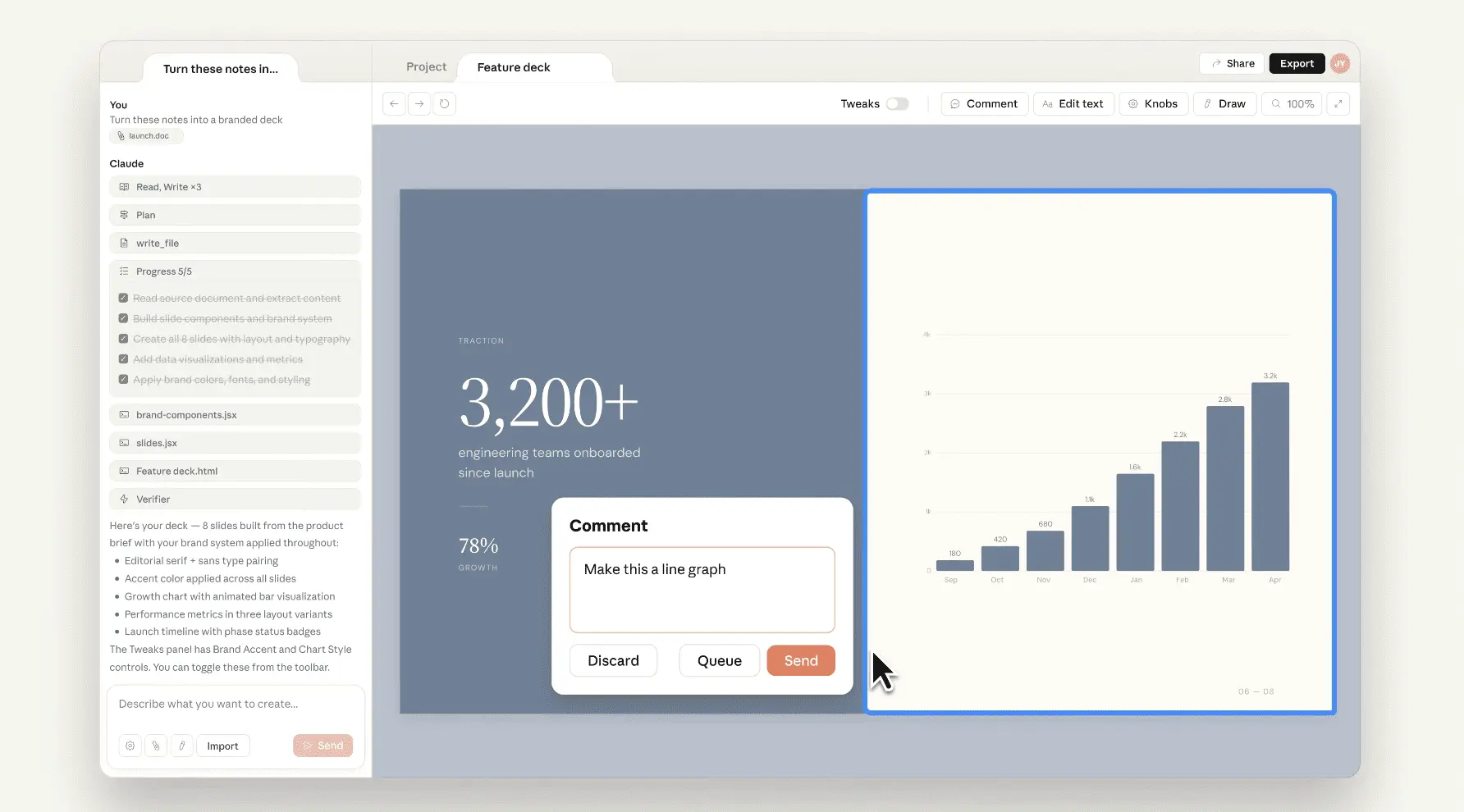
Task: Click the back arrow navigation icon
Action: click(x=394, y=104)
